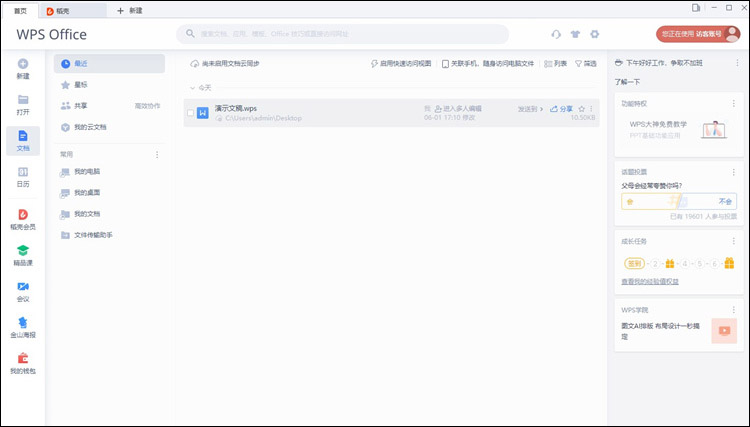Open 稻壳会员 membership icon
Viewport: 750px width, 427px height.
click(23, 214)
